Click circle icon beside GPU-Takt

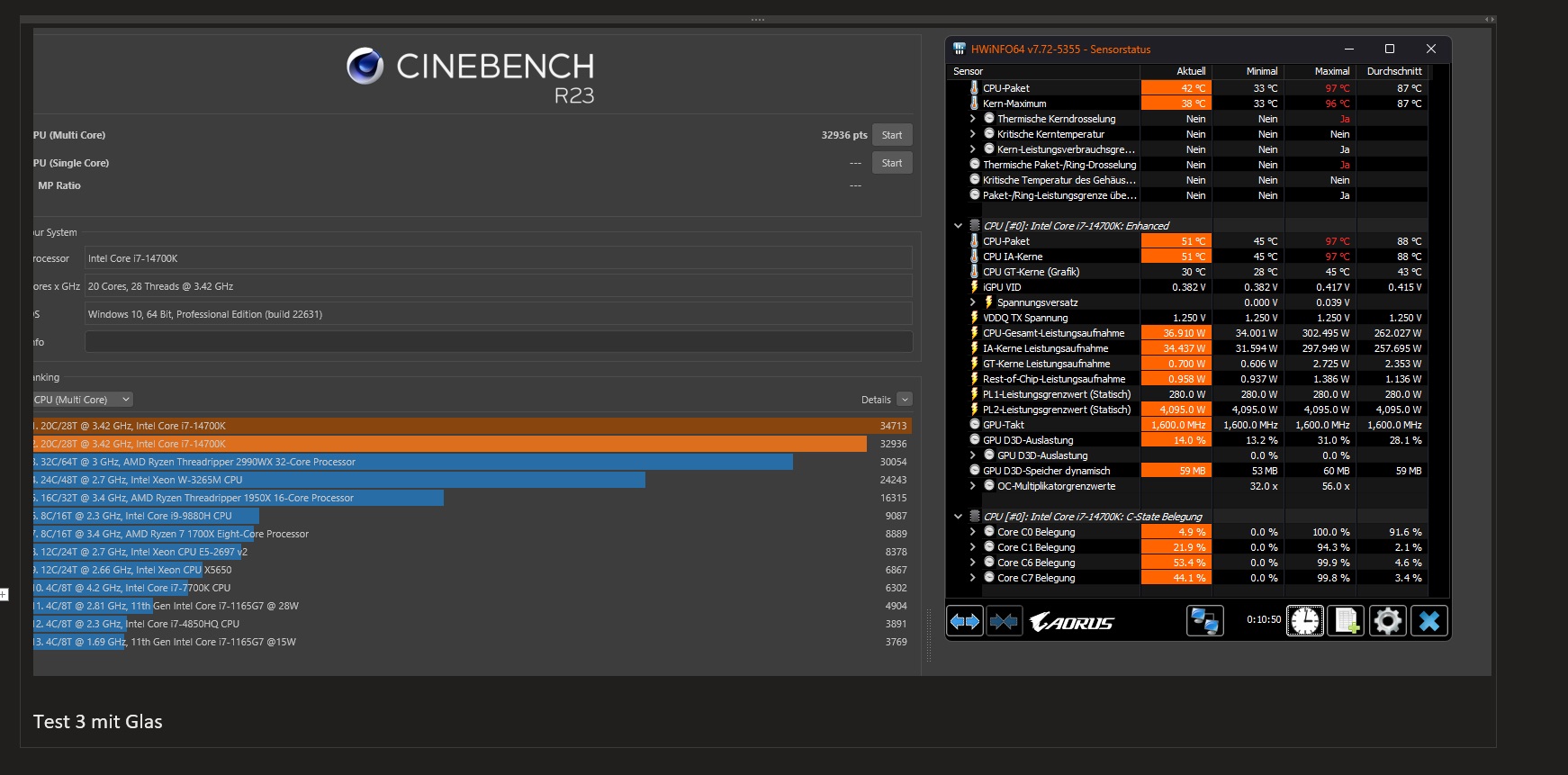click(974, 424)
